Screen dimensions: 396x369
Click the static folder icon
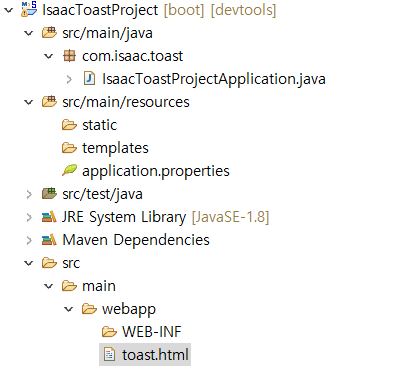pos(69,125)
